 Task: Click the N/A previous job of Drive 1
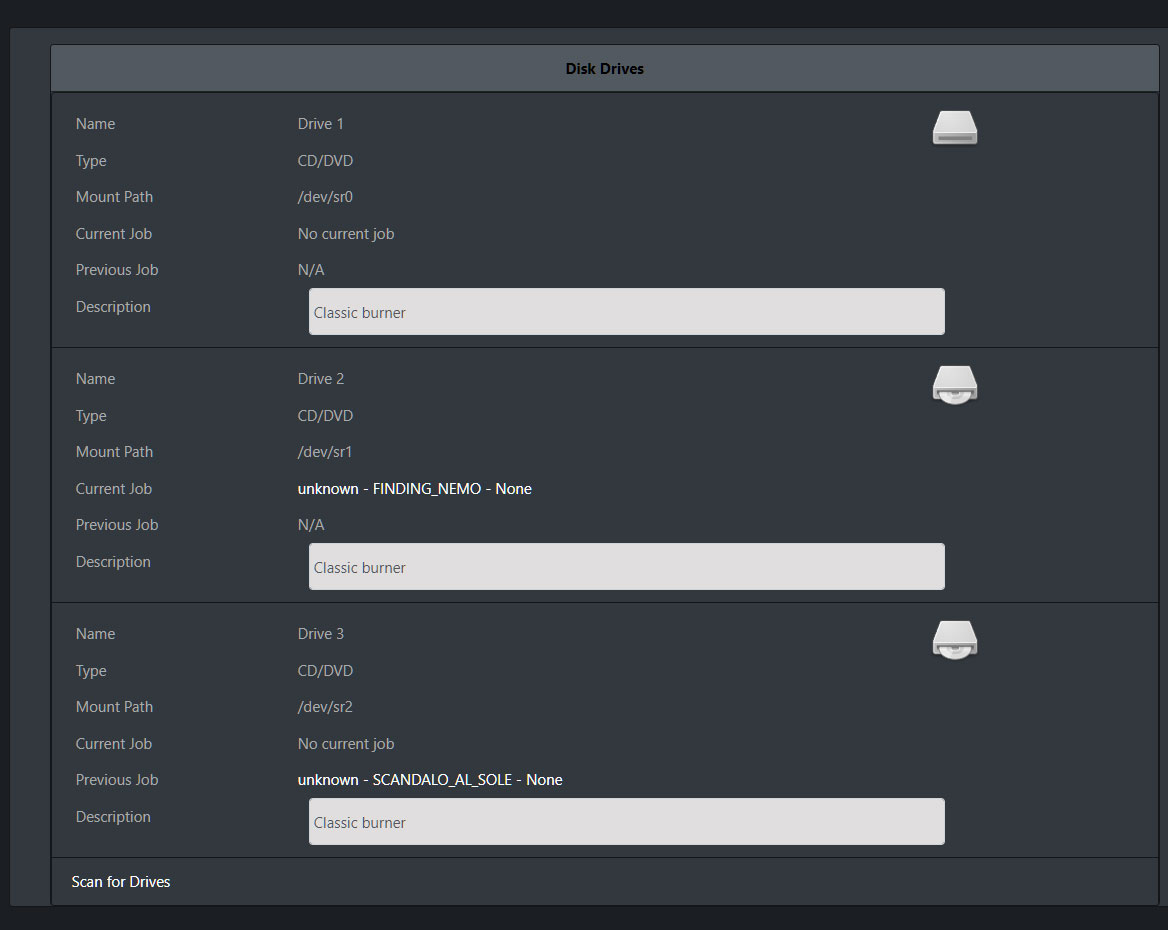tap(311, 270)
